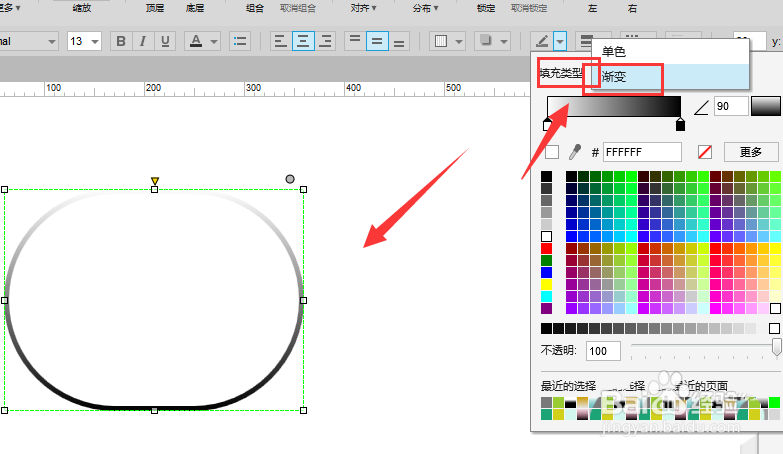Click 更多 more colors button
The height and width of the screenshot is (454, 783).
click(x=751, y=152)
